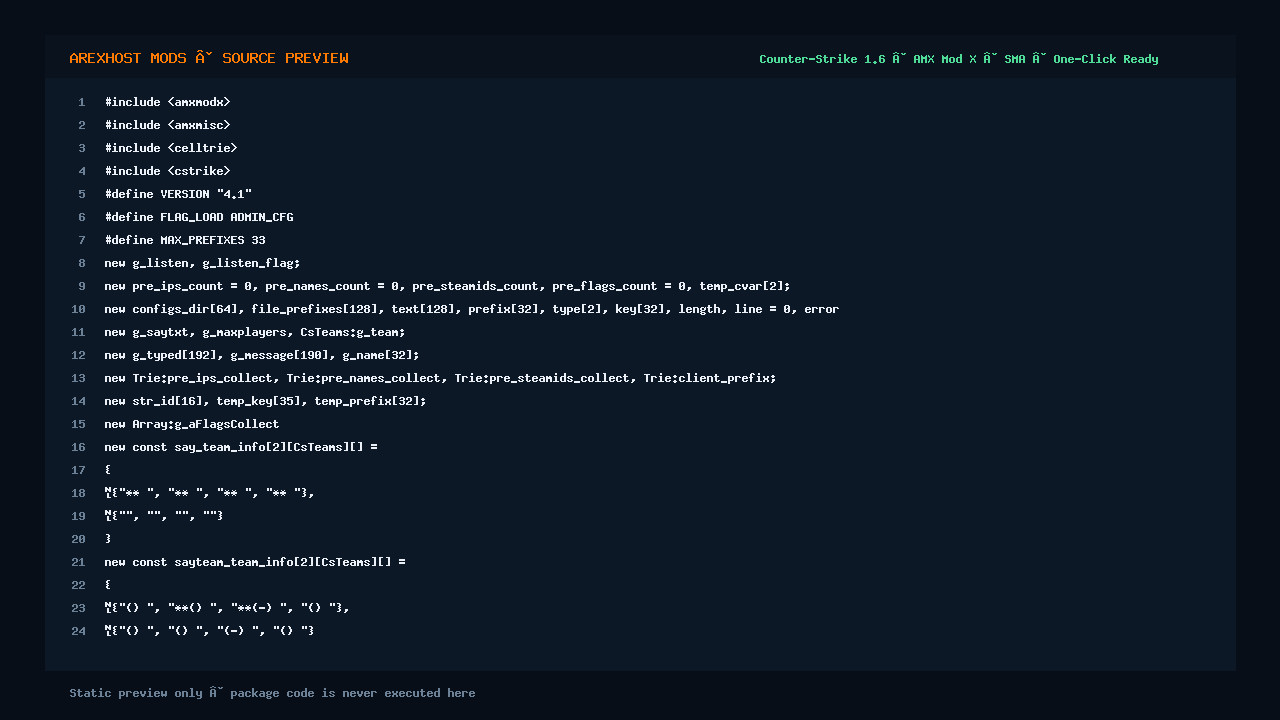Click line number 24 in the gutter
The height and width of the screenshot is (720, 1280).
(x=79, y=631)
